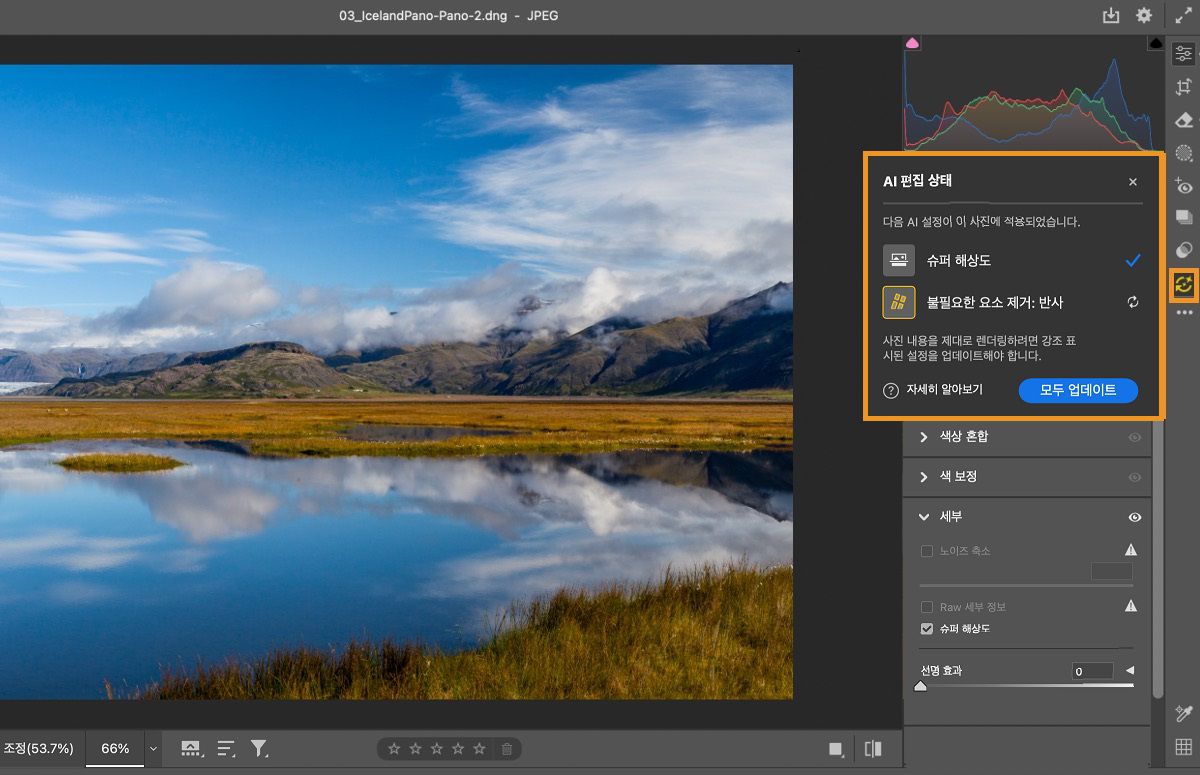Uncheck the 슈퍼 해상도 checkbox
Viewport: 1200px width, 775px height.
pos(926,629)
